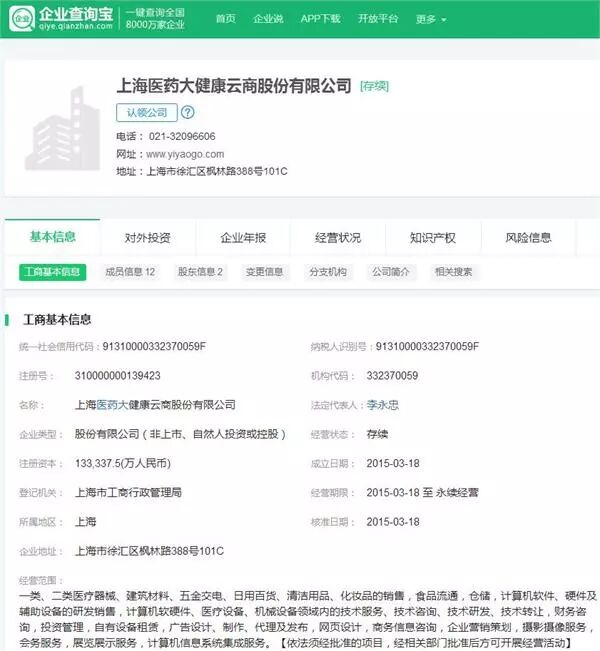Open the 首页 navigation item
The height and width of the screenshot is (651, 600).
[225, 19]
